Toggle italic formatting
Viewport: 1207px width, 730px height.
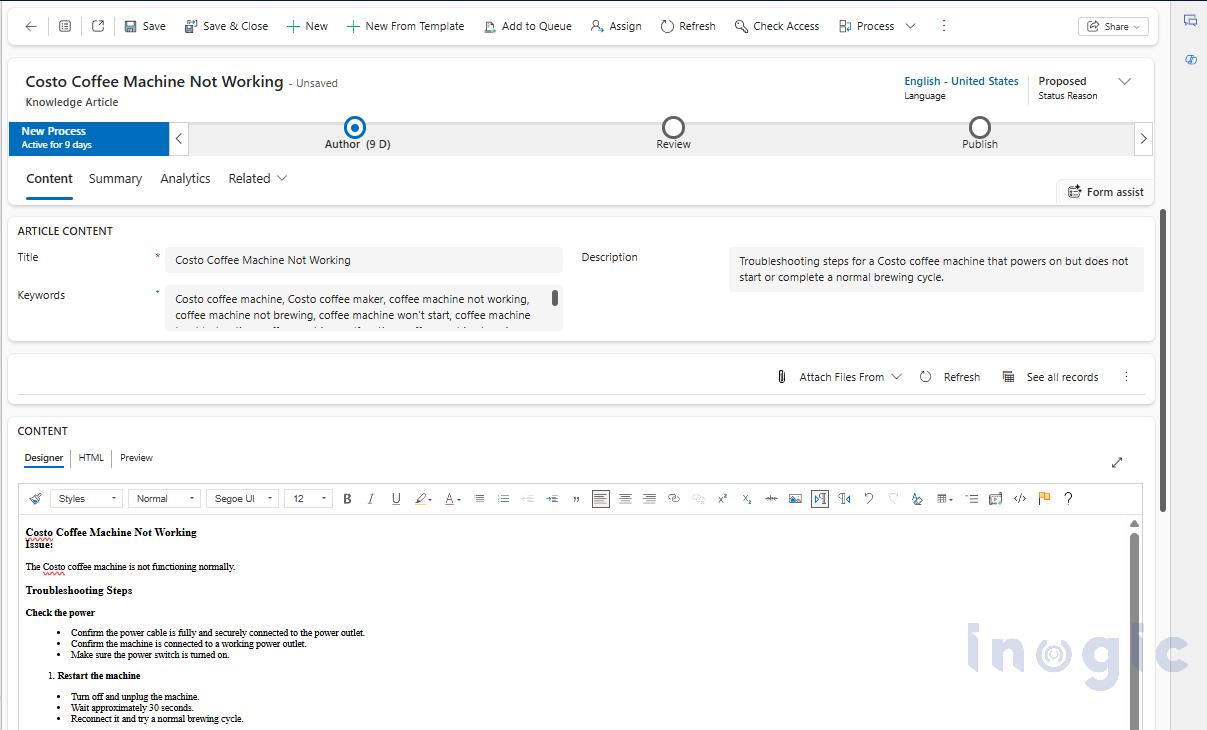[x=371, y=498]
